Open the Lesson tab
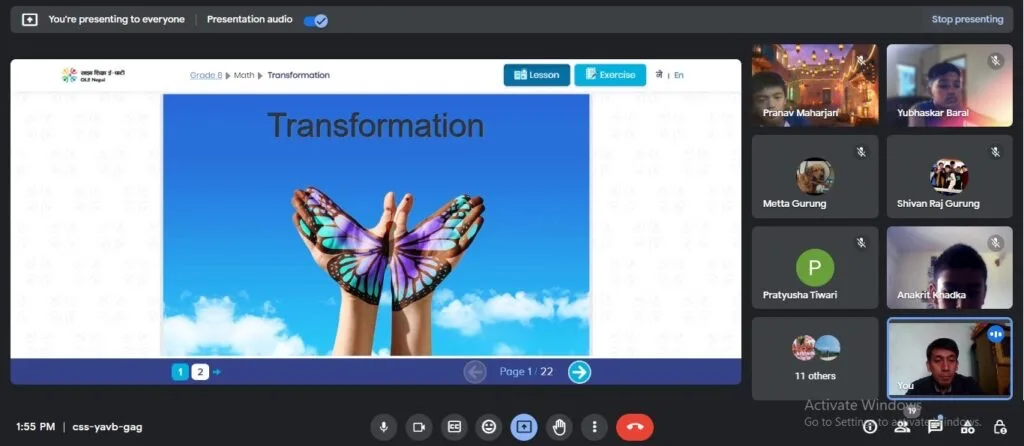Screen dimensions: 1024x446 click(x=537, y=75)
